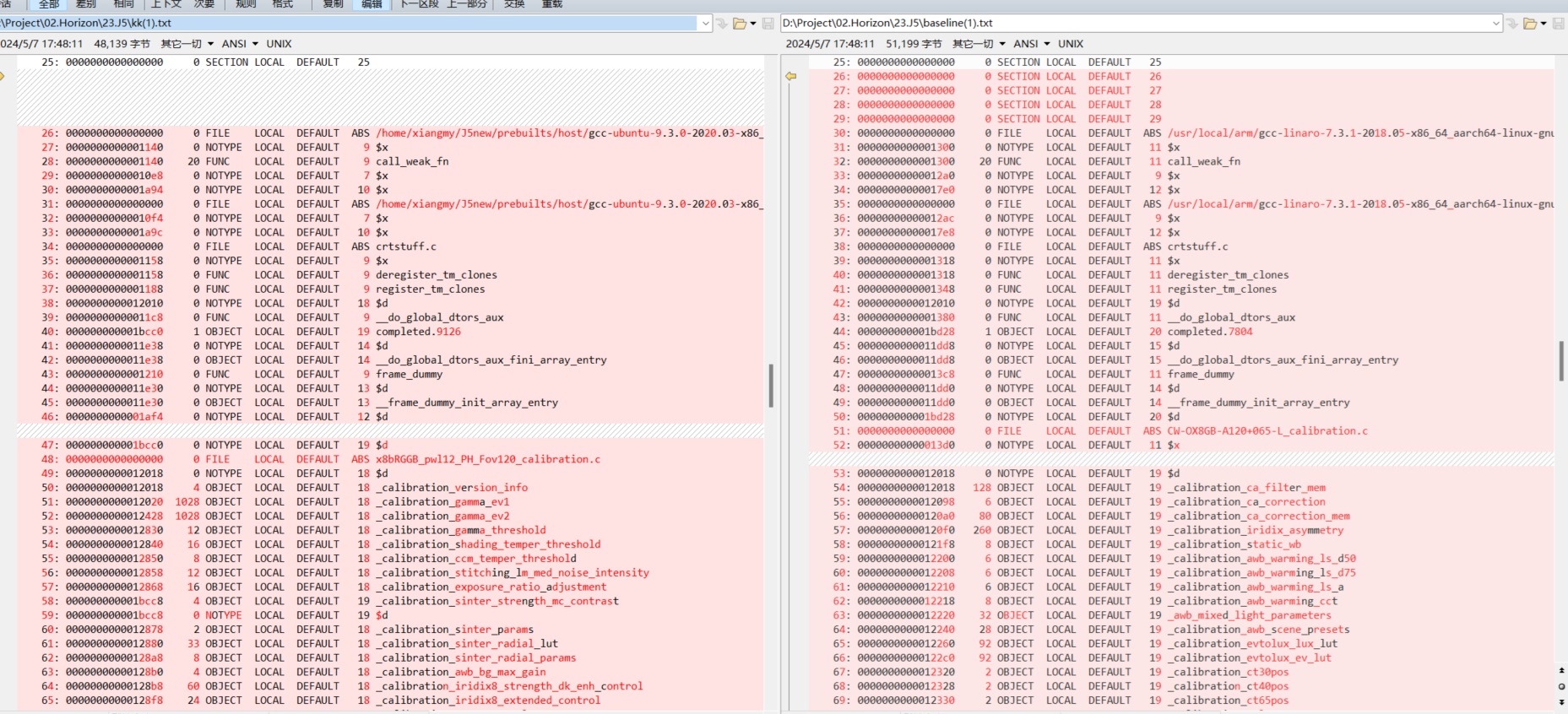Image resolution: width=1568 pixels, height=714 pixels.
Task: Click the right pane reload-path arrow icon
Action: (x=1512, y=24)
